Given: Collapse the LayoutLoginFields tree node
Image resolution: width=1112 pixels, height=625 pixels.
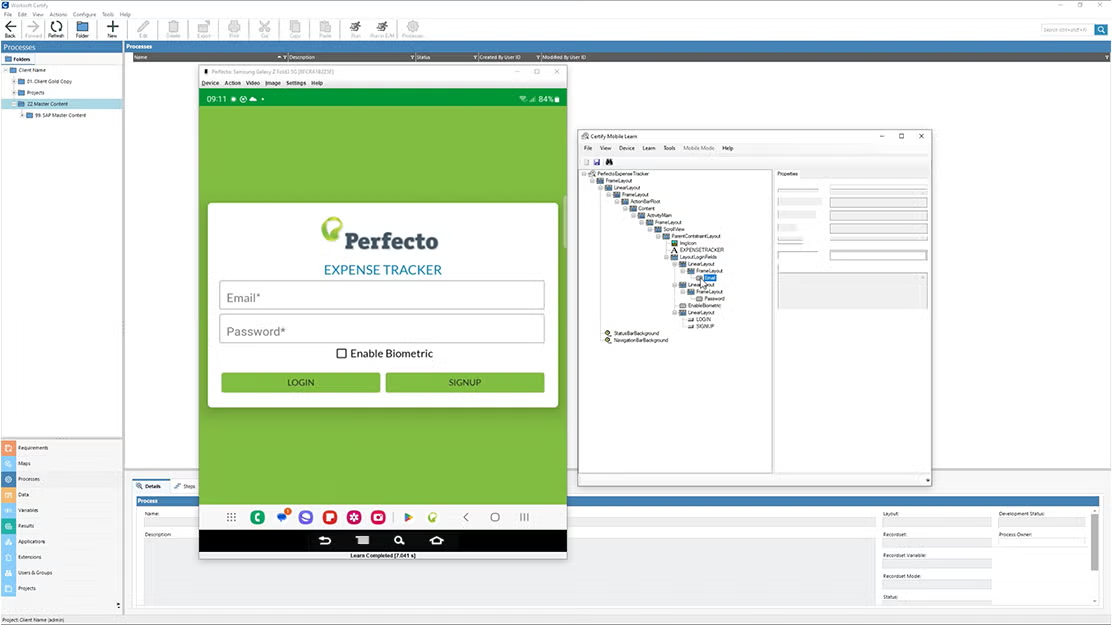Looking at the screenshot, I should click(x=665, y=257).
